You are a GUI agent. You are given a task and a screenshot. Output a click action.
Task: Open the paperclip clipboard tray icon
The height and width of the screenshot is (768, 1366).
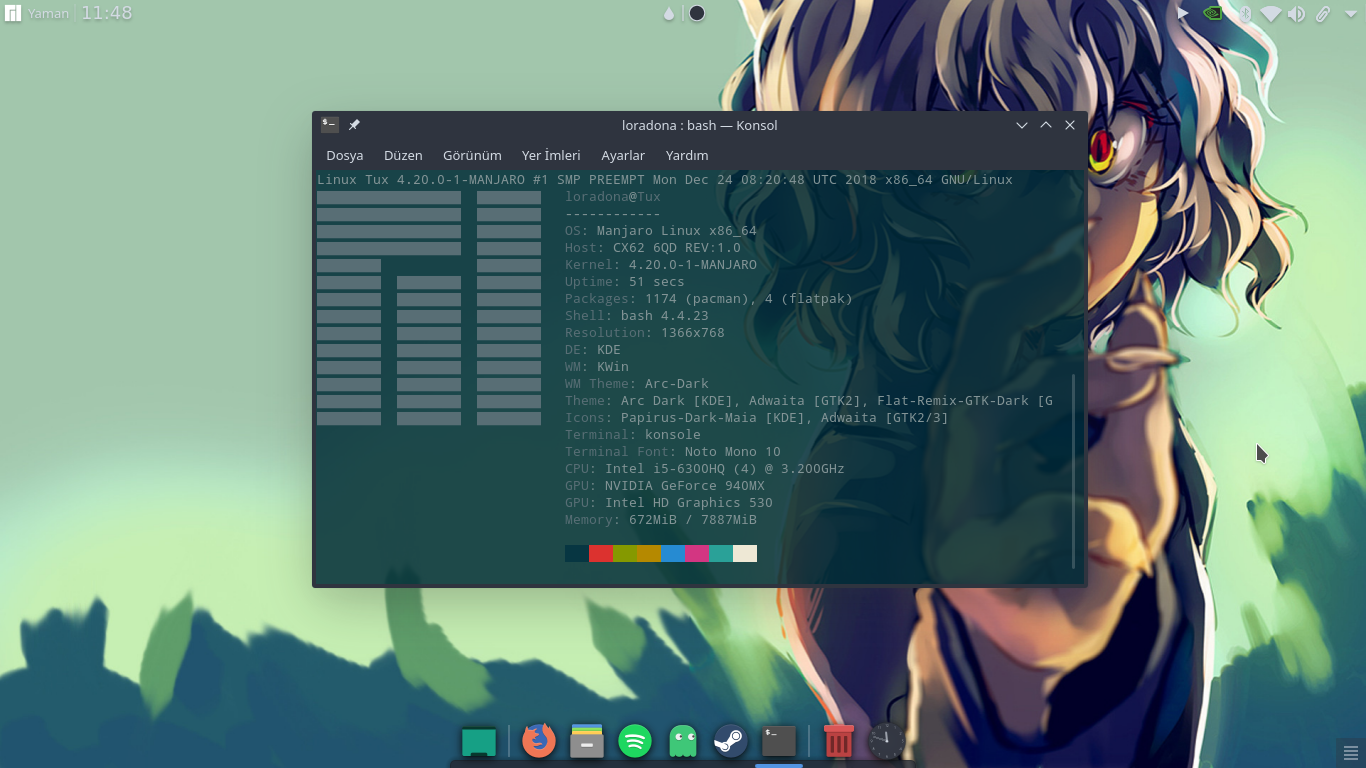[x=1323, y=14]
